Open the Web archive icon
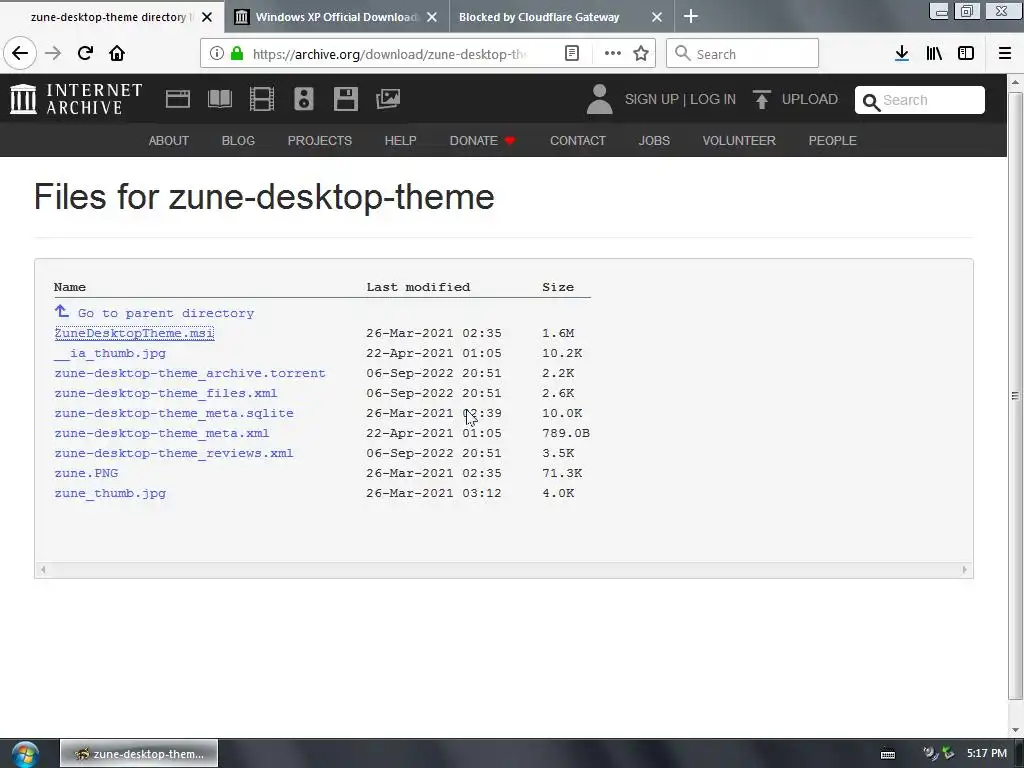 [x=178, y=99]
